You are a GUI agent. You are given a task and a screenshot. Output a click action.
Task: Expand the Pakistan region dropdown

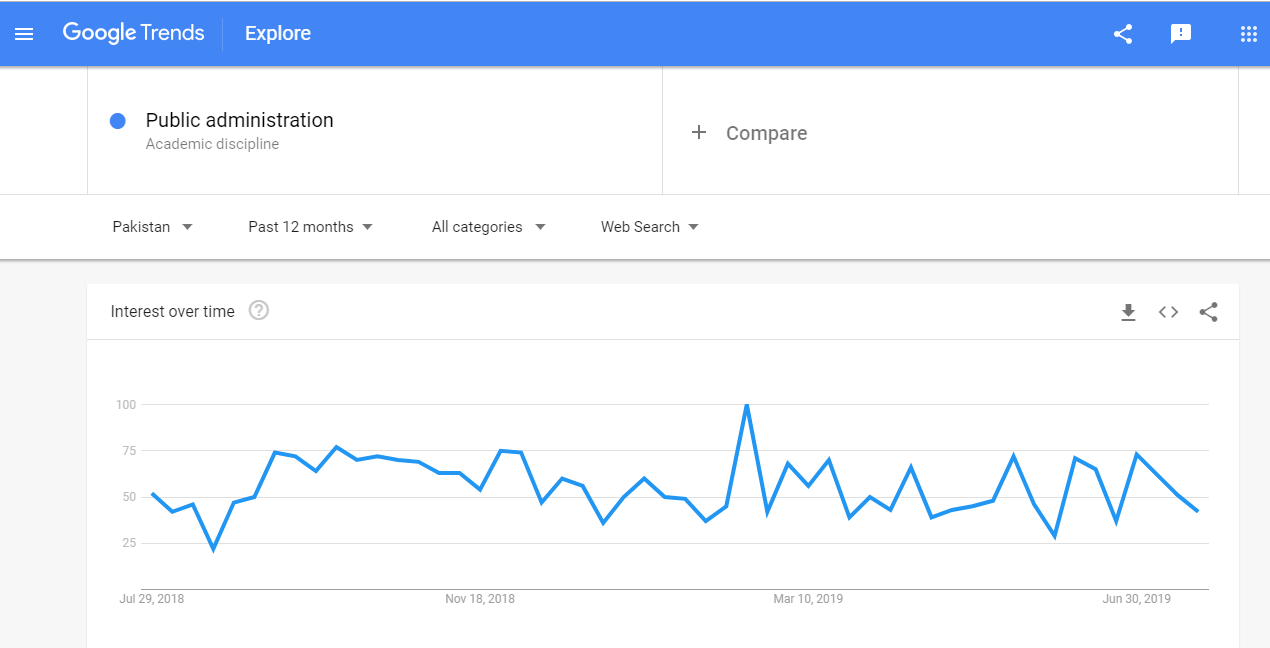coord(152,227)
